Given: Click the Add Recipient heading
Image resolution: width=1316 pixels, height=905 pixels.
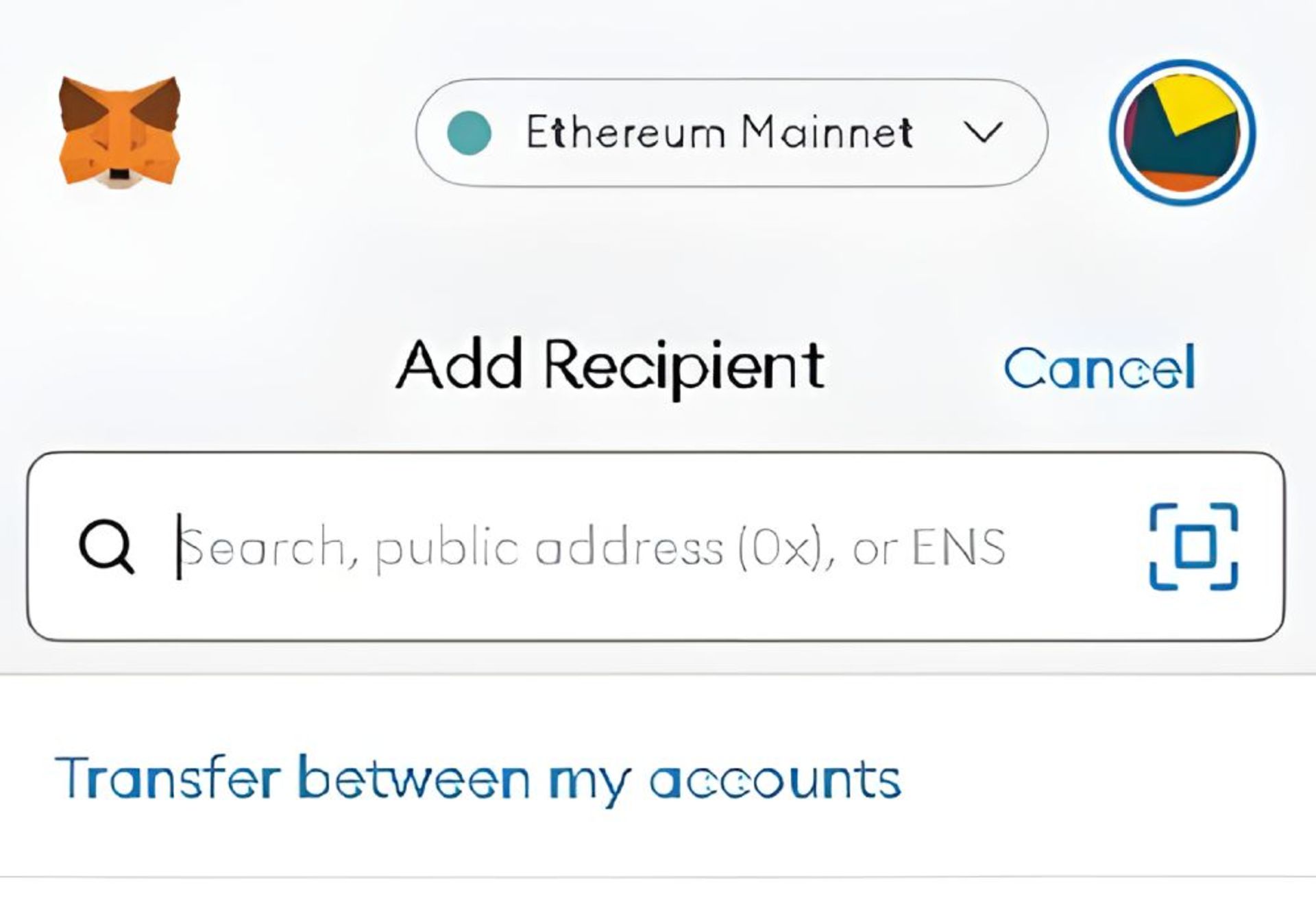Looking at the screenshot, I should point(610,366).
